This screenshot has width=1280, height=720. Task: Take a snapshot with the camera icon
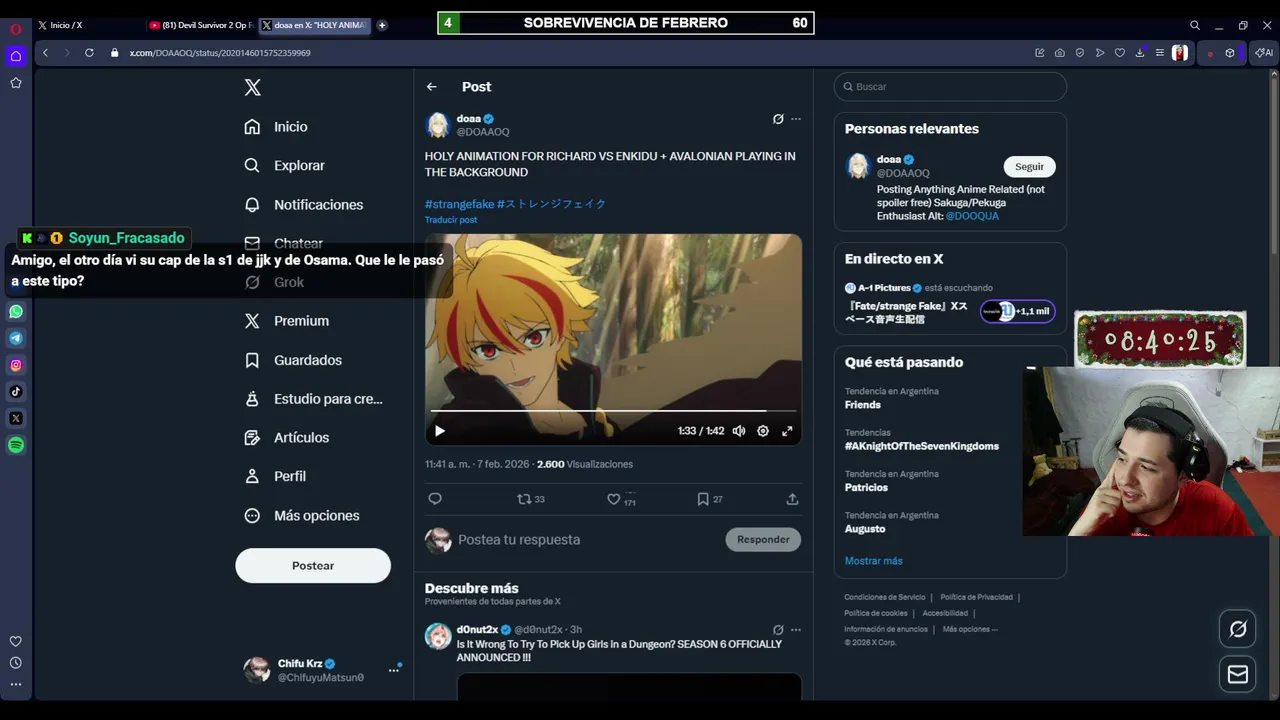[x=1060, y=53]
